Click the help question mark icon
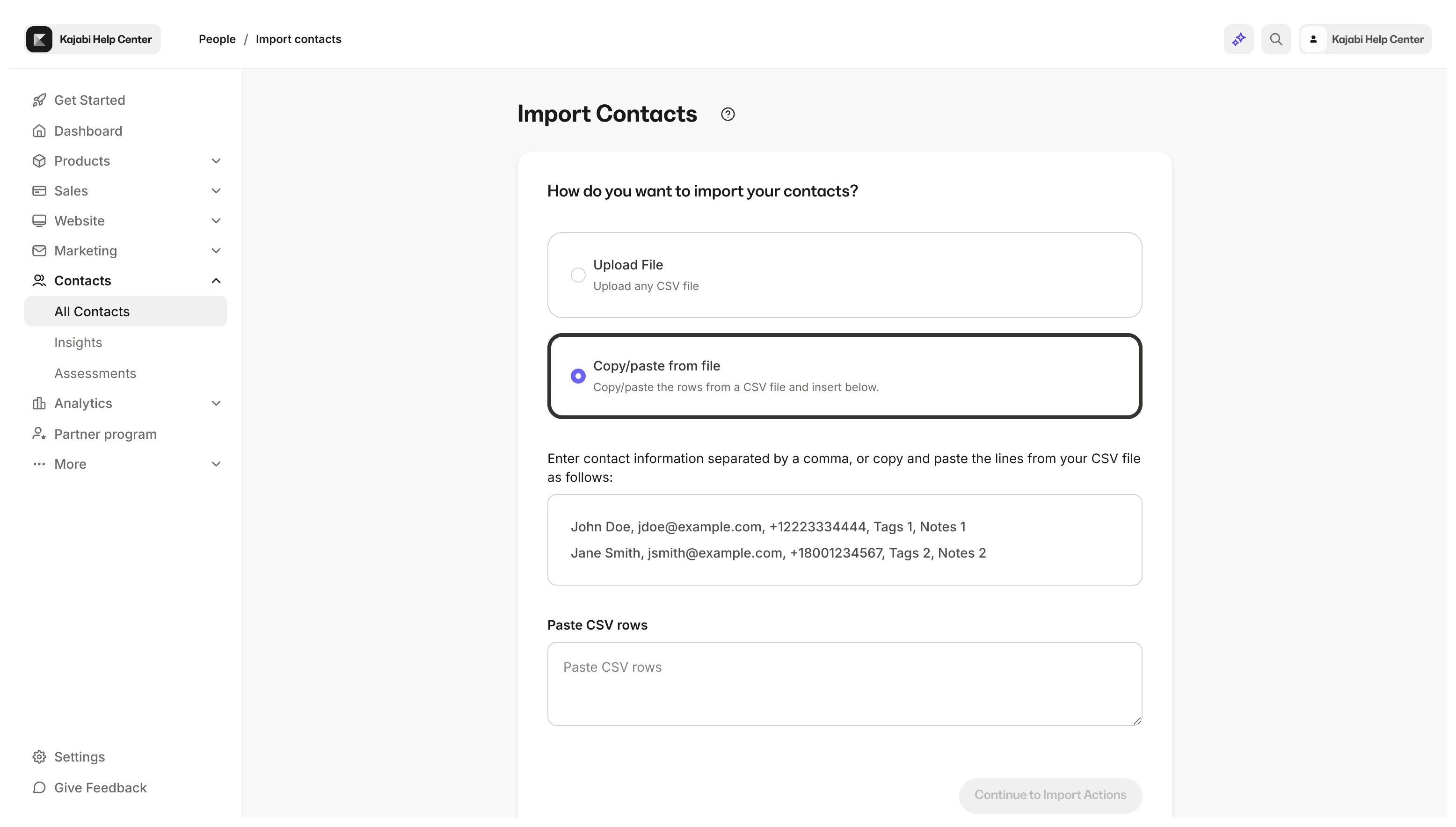The width and height of the screenshot is (1456, 827). [728, 114]
